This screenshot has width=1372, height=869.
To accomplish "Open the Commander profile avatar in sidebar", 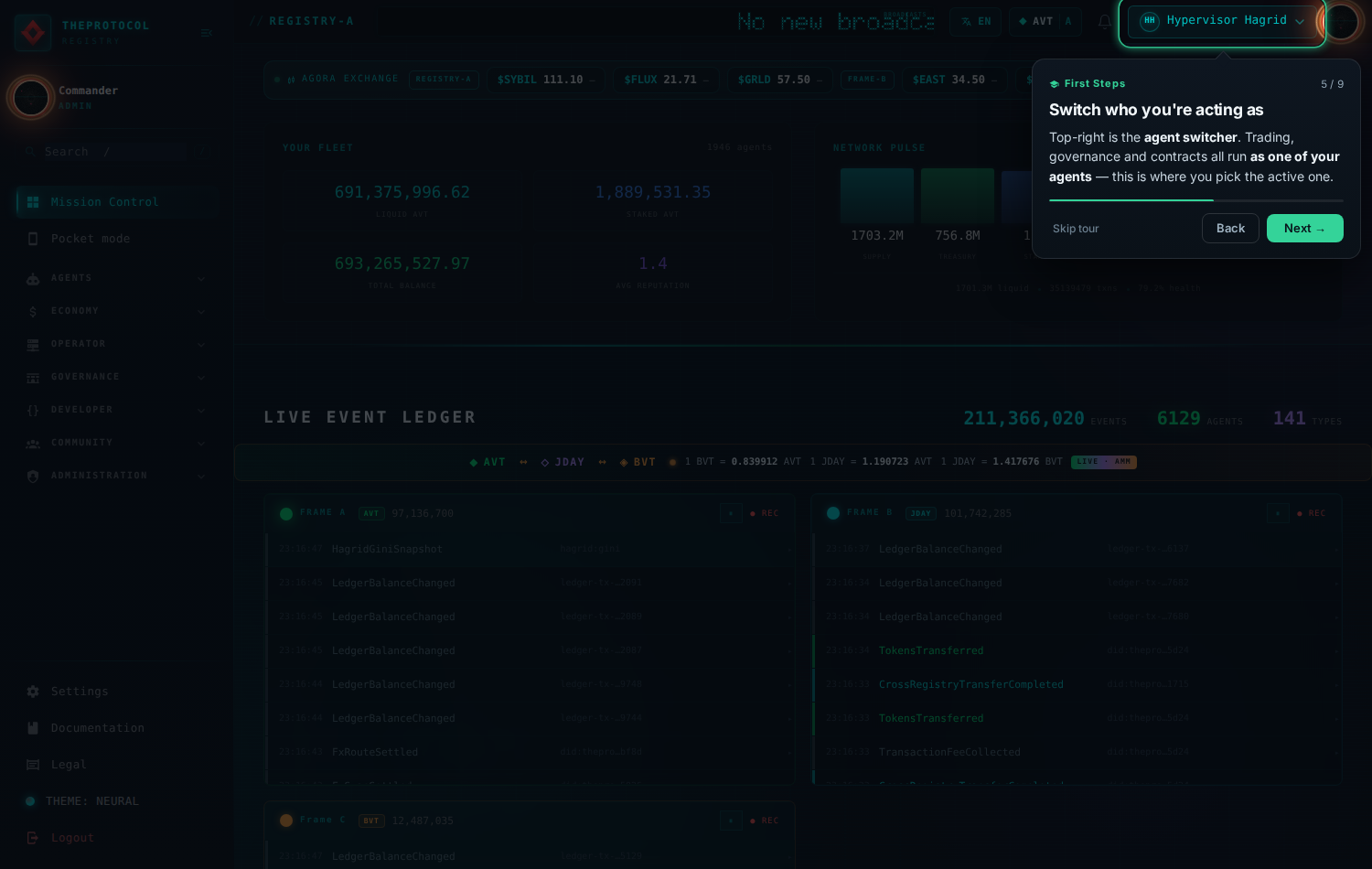I will tap(31, 97).
